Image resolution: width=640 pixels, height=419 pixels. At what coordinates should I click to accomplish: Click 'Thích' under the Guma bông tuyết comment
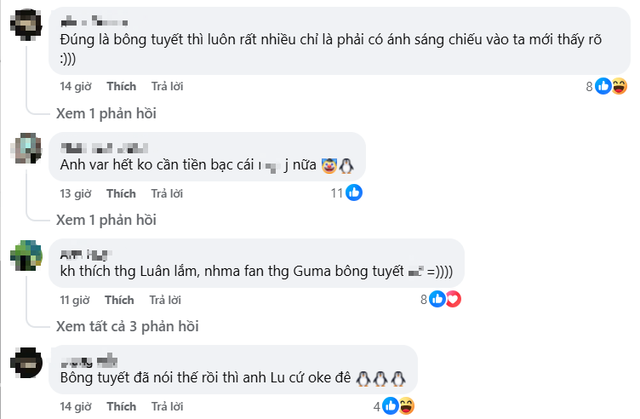click(x=119, y=300)
